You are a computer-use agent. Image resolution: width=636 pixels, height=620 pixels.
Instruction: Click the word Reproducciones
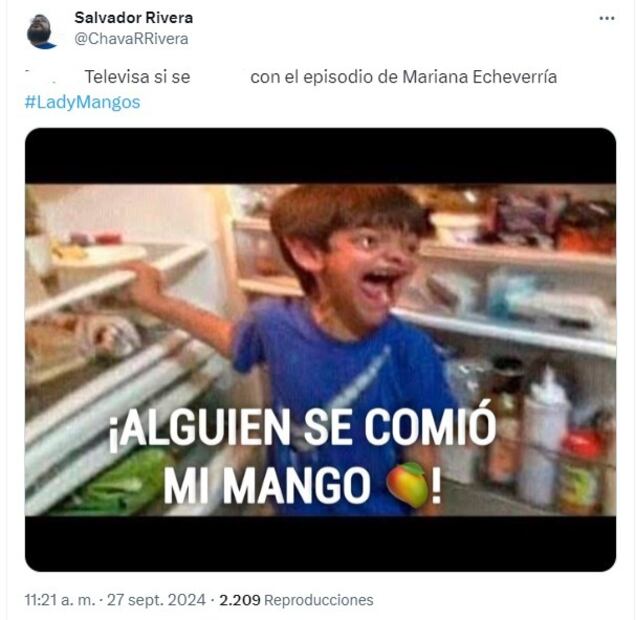tap(319, 600)
